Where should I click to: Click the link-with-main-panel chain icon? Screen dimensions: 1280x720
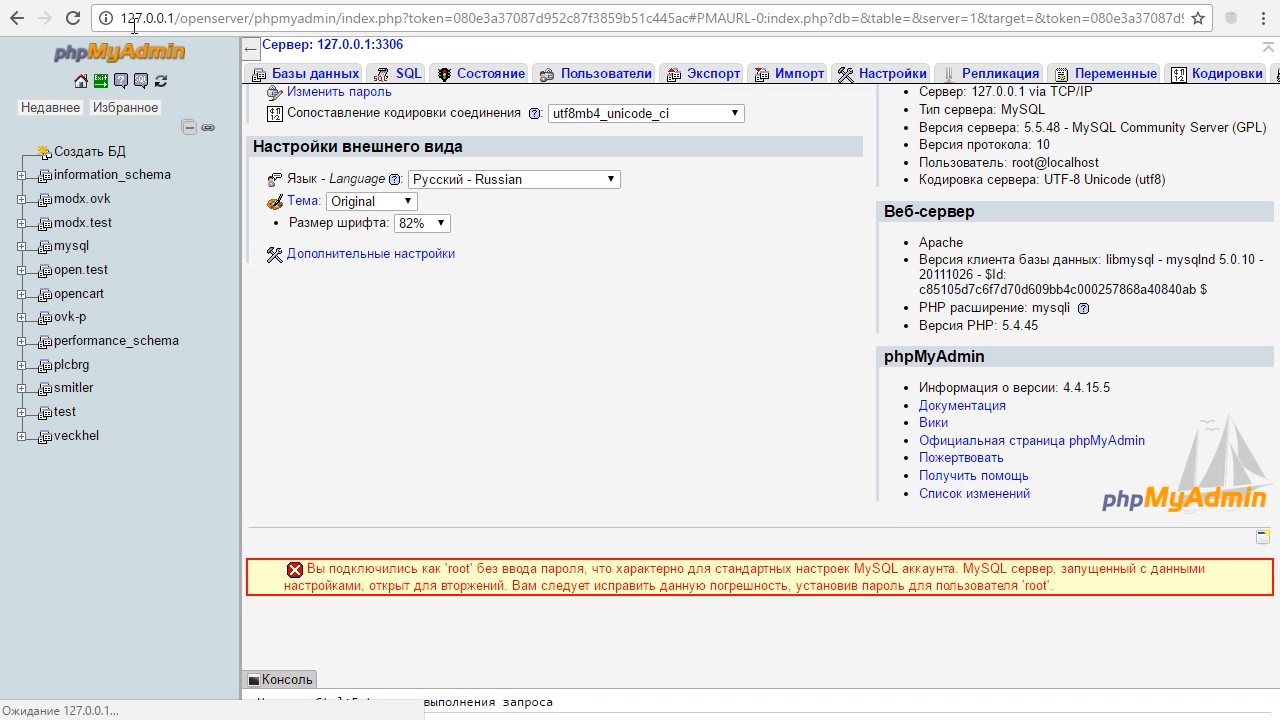(x=208, y=127)
